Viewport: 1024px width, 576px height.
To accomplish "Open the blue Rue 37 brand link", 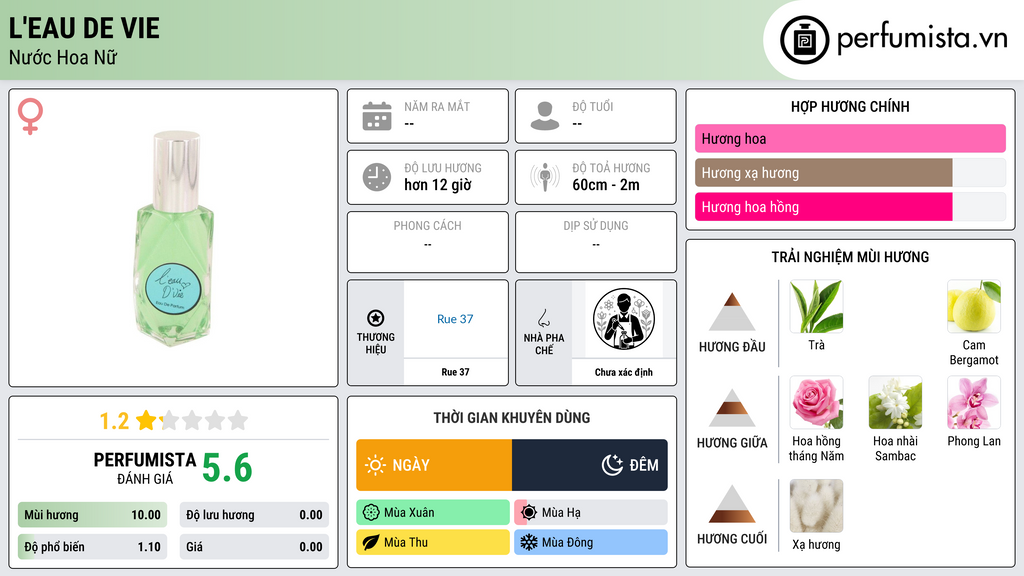I will pos(455,319).
